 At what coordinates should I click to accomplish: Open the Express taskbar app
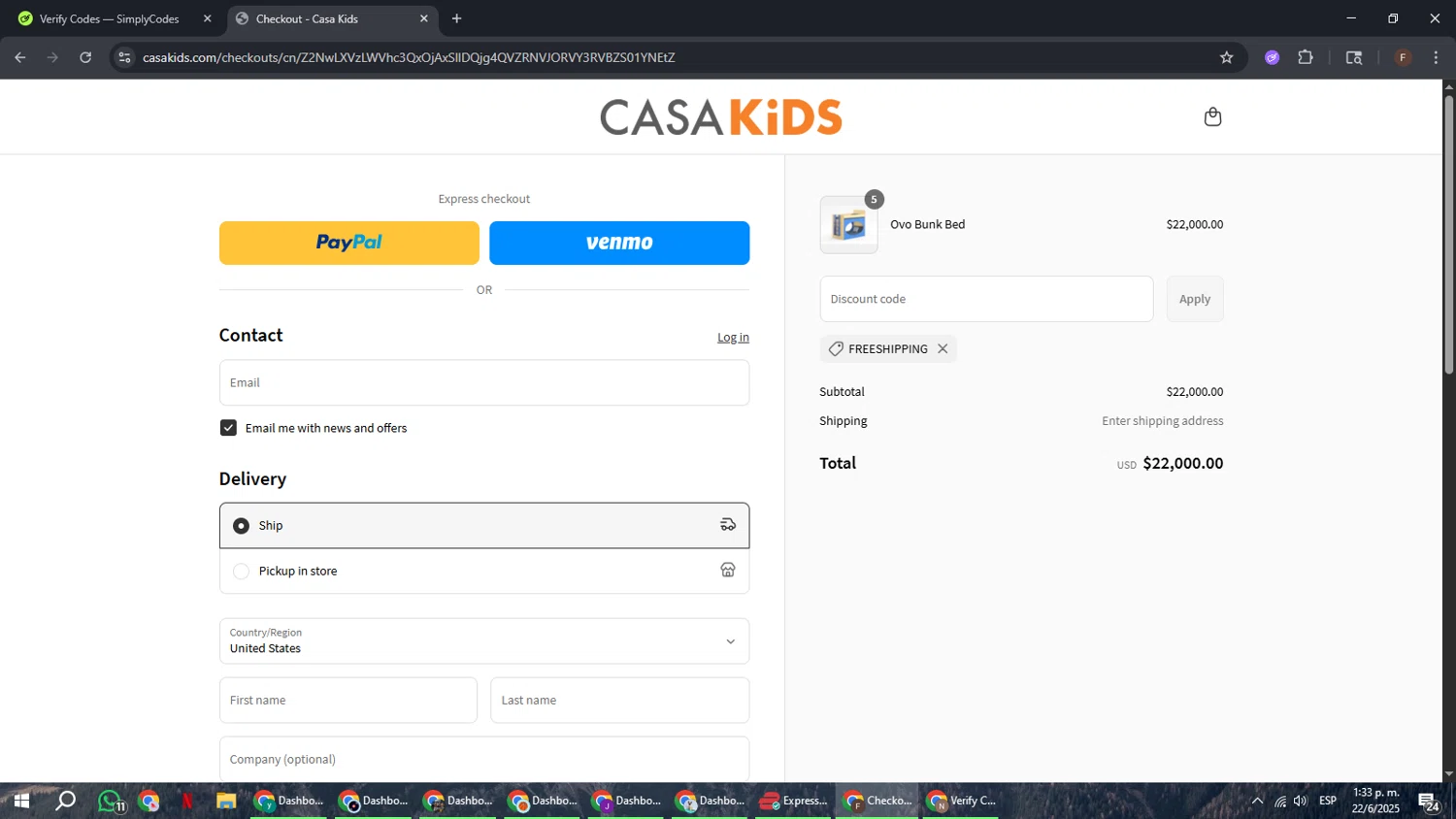click(x=794, y=802)
